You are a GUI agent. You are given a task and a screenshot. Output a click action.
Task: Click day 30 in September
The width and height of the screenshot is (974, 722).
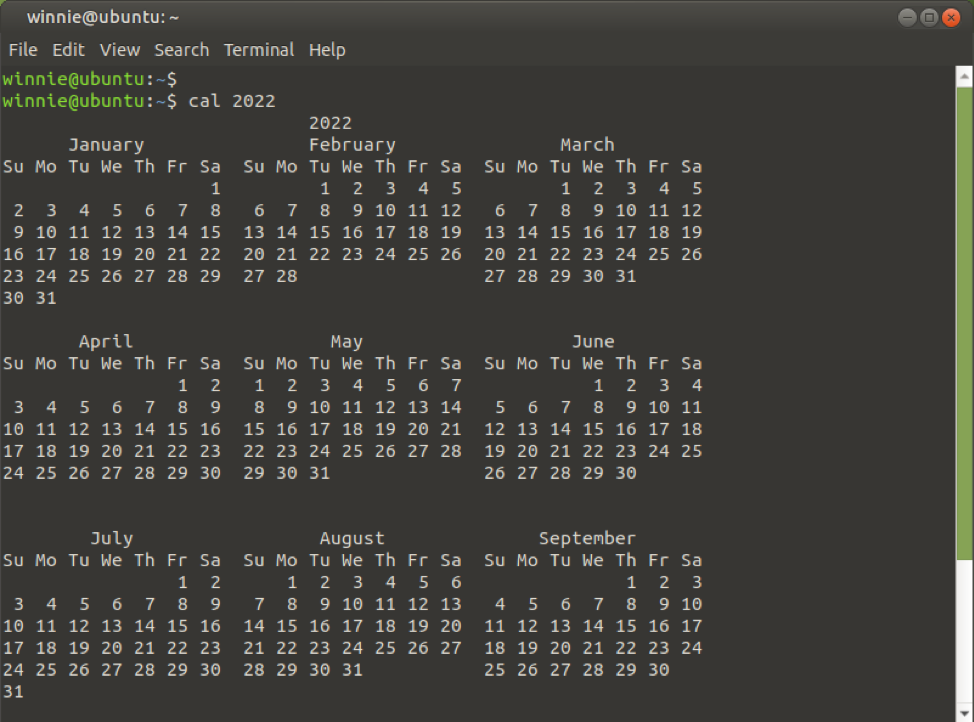pyautogui.click(x=658, y=670)
